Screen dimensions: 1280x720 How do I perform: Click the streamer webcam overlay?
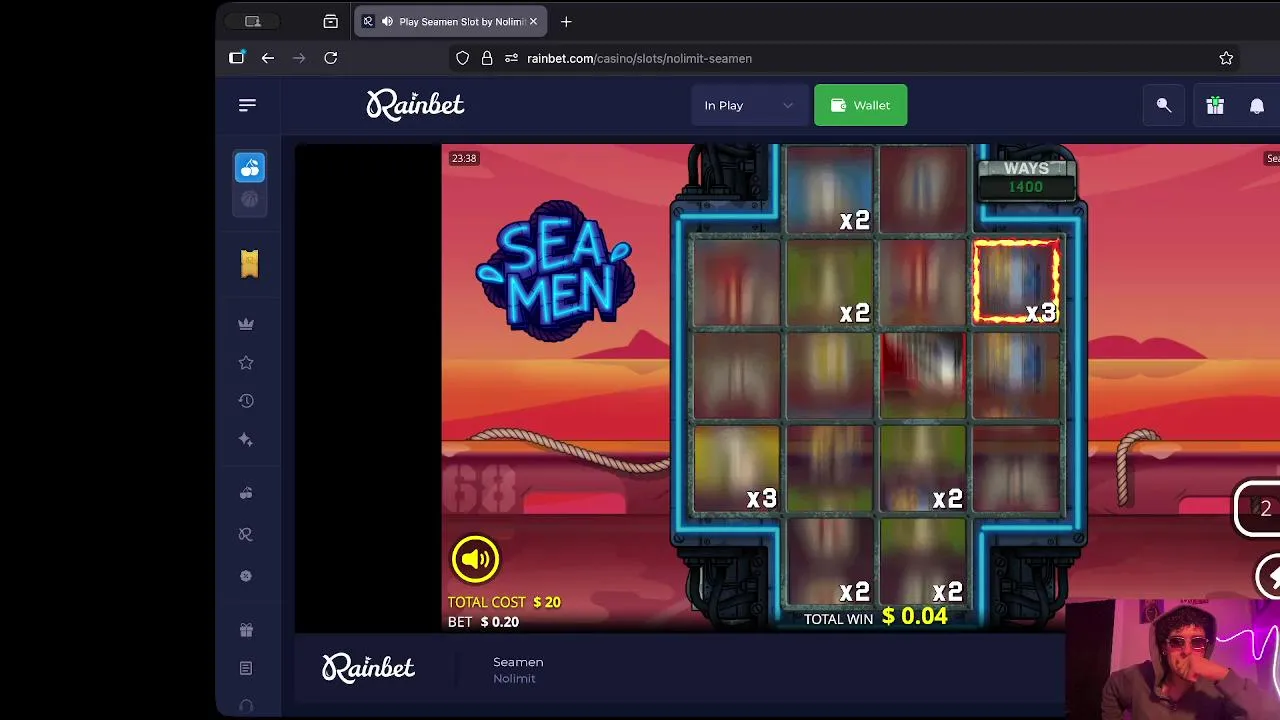coord(1173,659)
